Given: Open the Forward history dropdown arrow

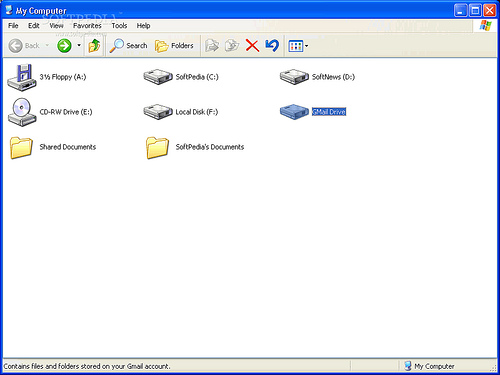Looking at the screenshot, I should 79,45.
